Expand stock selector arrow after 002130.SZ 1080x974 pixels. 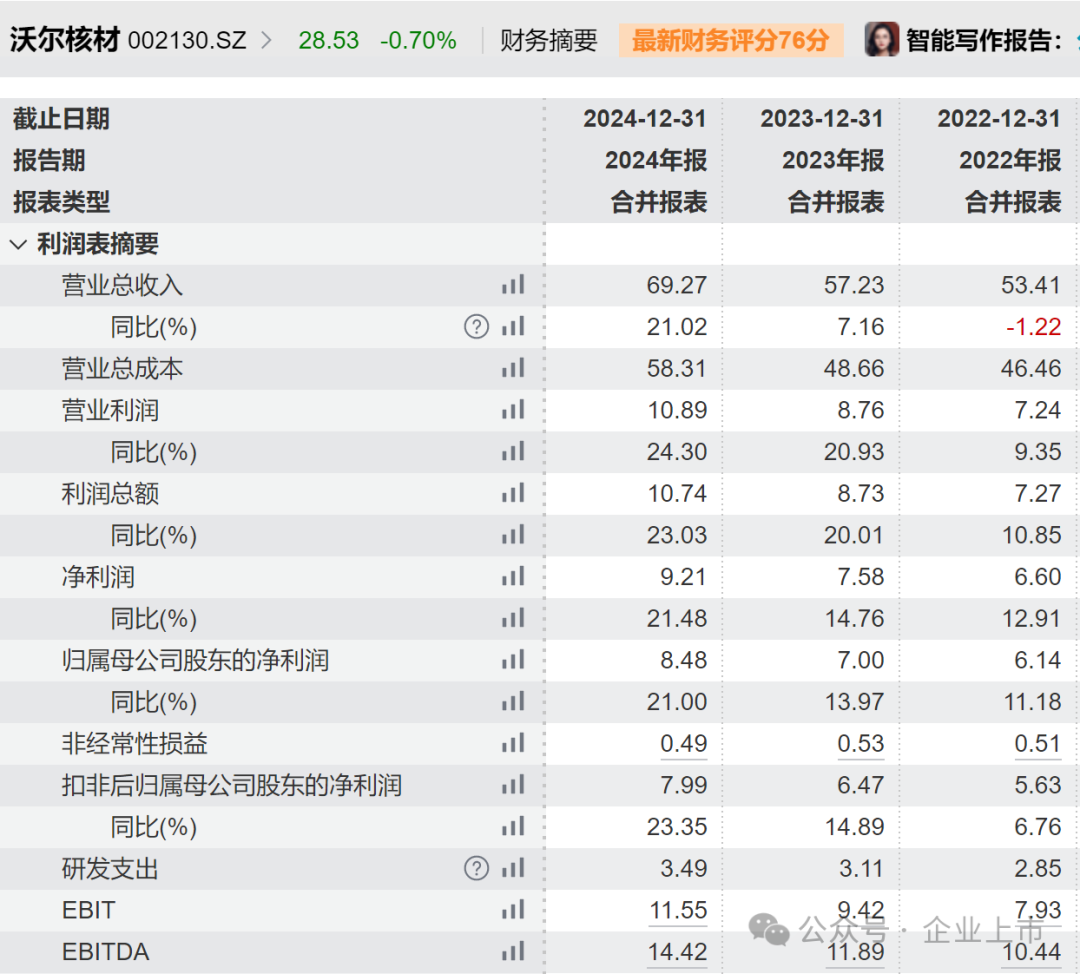267,40
